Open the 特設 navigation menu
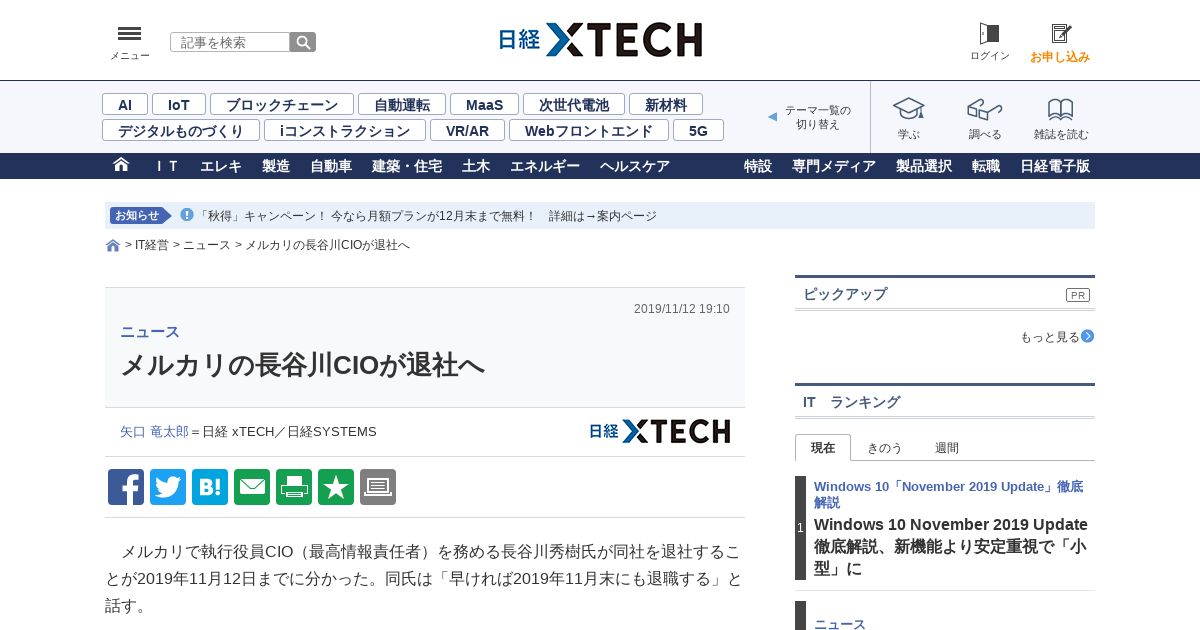 (x=758, y=166)
